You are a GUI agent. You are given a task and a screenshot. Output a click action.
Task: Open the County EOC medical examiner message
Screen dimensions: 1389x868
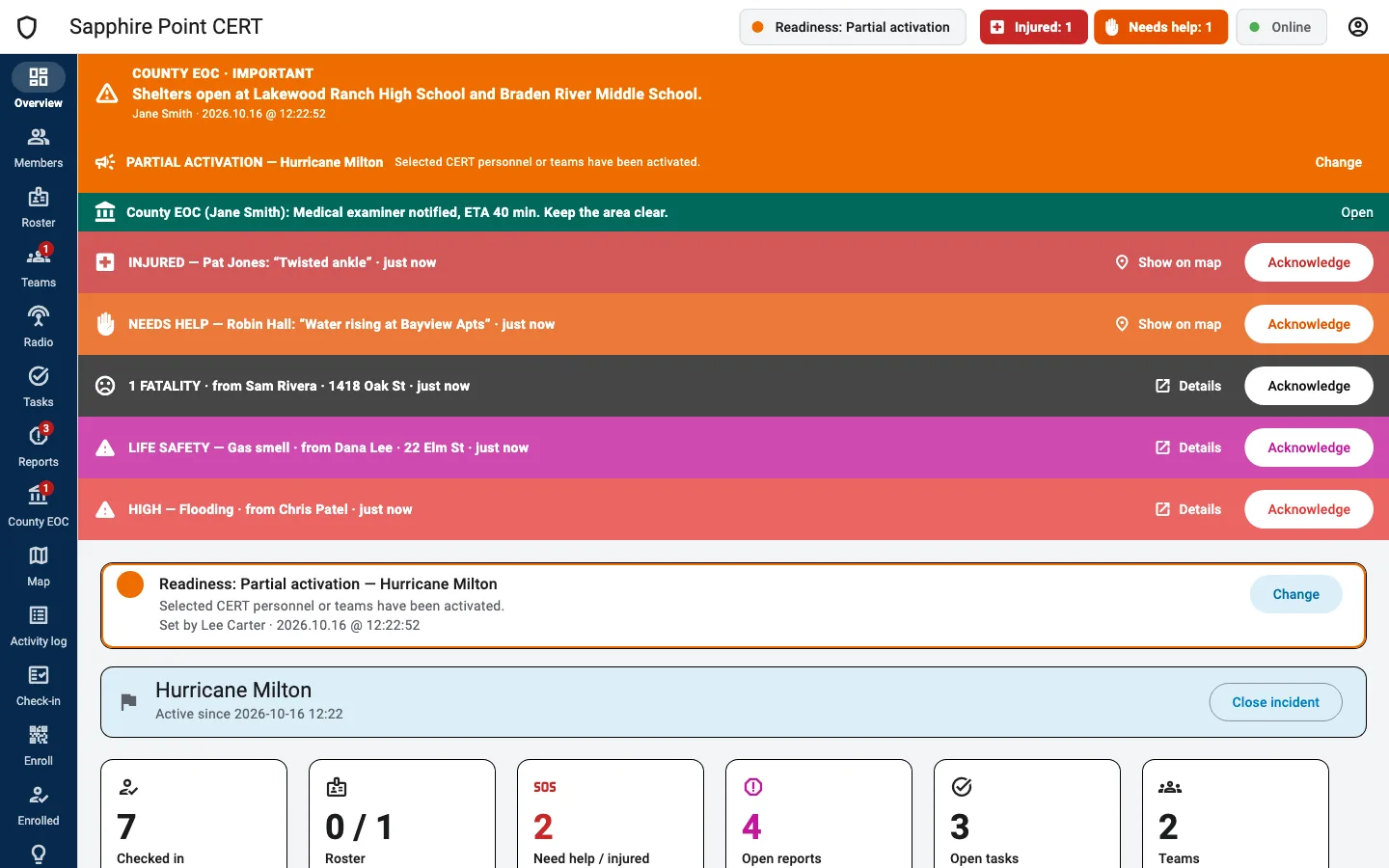pos(1356,212)
